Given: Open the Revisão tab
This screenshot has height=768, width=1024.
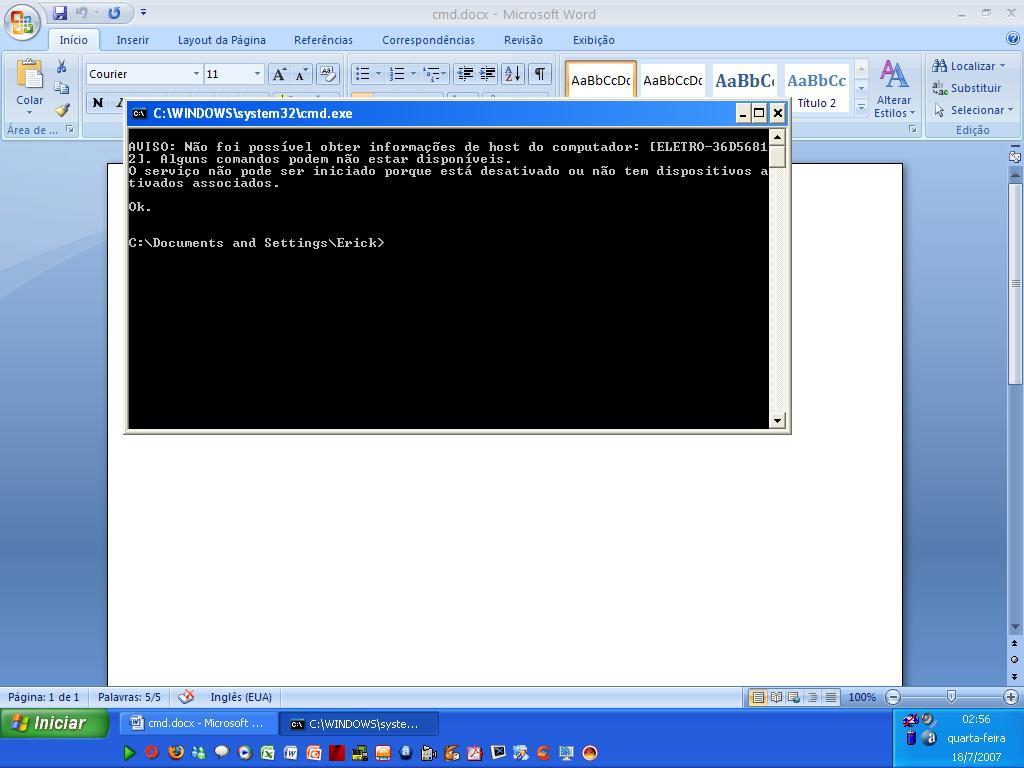Looking at the screenshot, I should tap(523, 40).
